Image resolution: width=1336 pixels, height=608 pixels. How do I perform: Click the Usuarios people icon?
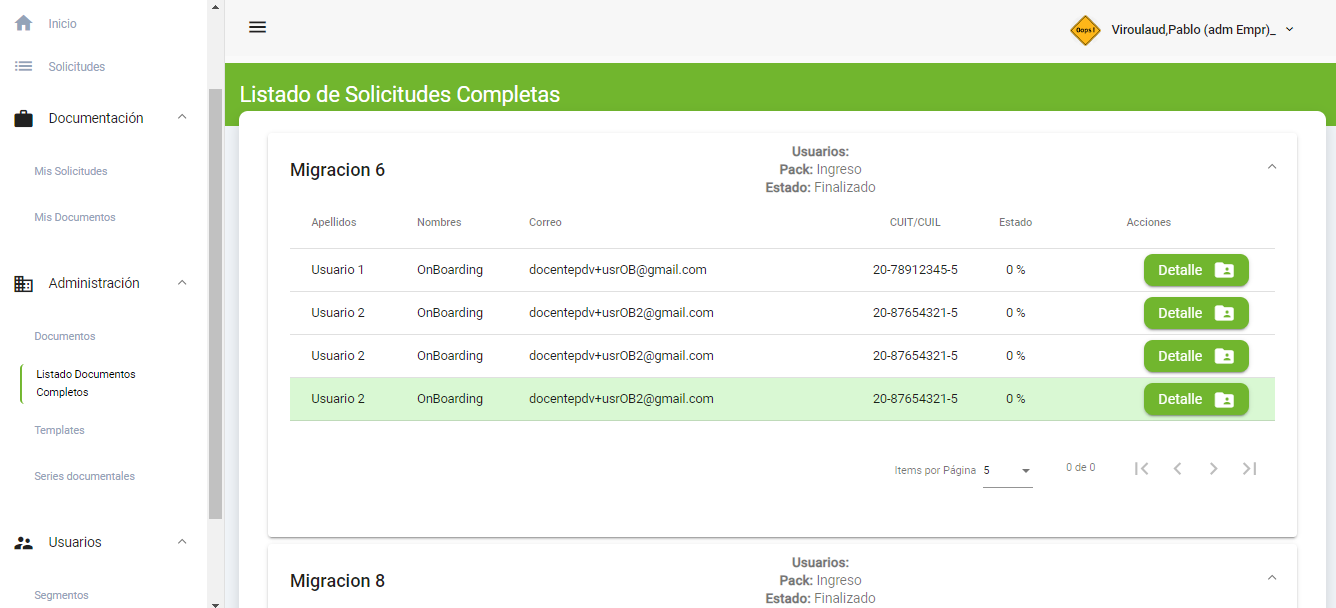23,543
